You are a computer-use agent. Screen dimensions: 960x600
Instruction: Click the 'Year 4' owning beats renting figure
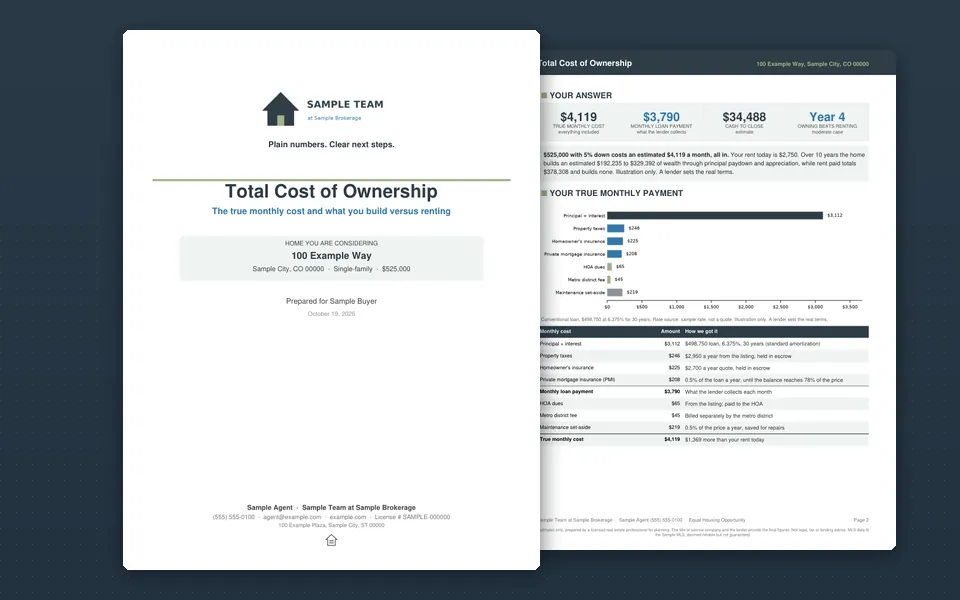pos(827,117)
